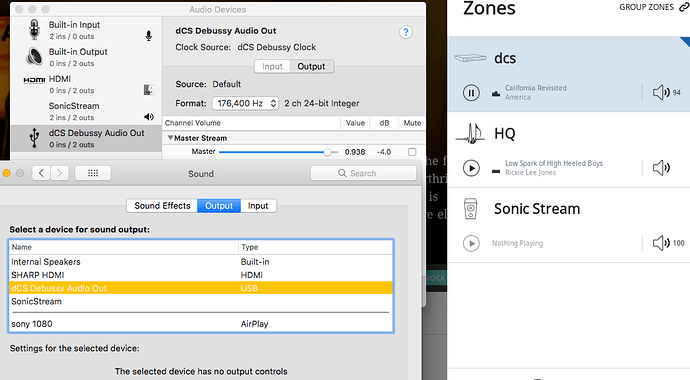Open the Format sample rate dropdown
Screen dimensions: 690x380
245,103
